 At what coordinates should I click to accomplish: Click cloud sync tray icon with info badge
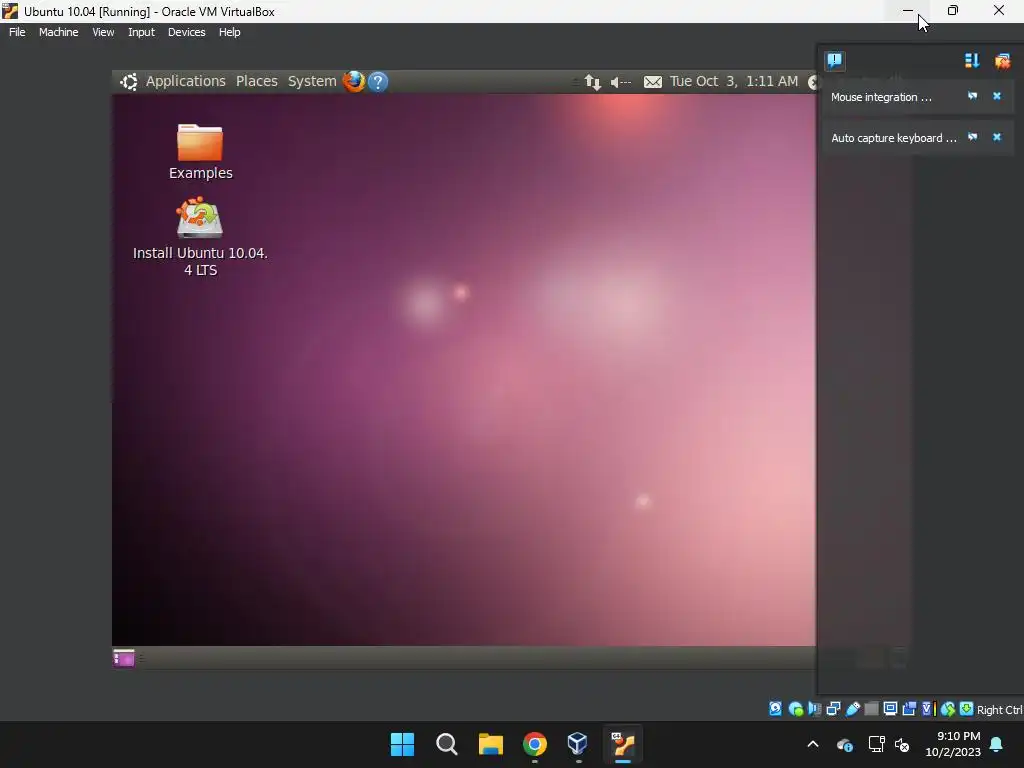tap(844, 744)
